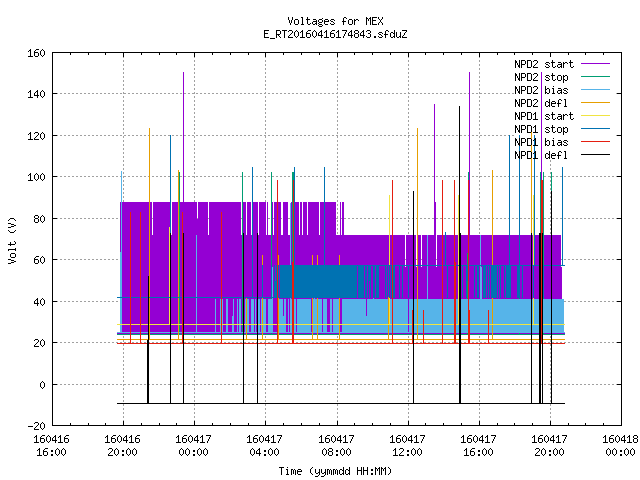Click the x-axis tick '160417 04:00'
Image resolution: width=640 pixels, height=480 pixels.
click(x=264, y=446)
